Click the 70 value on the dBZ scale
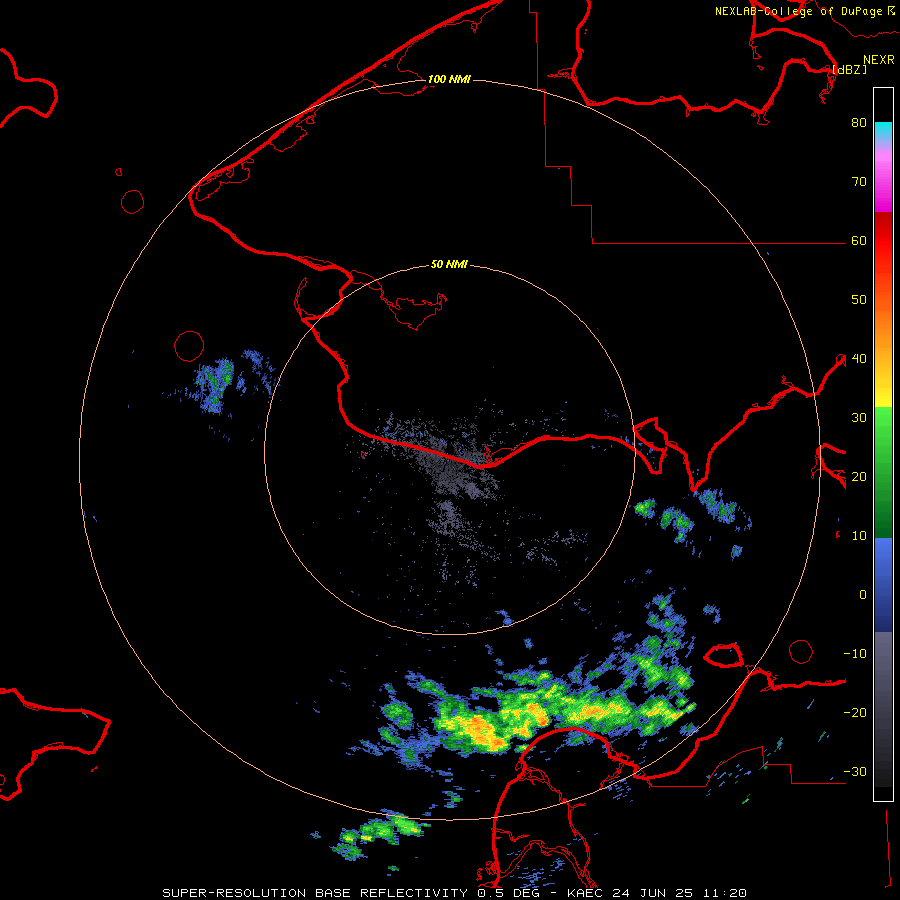The width and height of the screenshot is (900, 900). pyautogui.click(x=859, y=181)
